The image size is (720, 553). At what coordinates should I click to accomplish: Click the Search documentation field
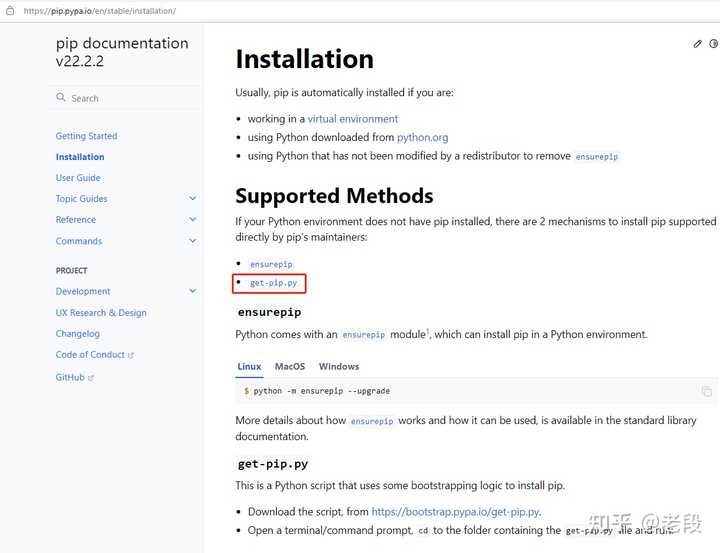pyautogui.click(x=125, y=98)
